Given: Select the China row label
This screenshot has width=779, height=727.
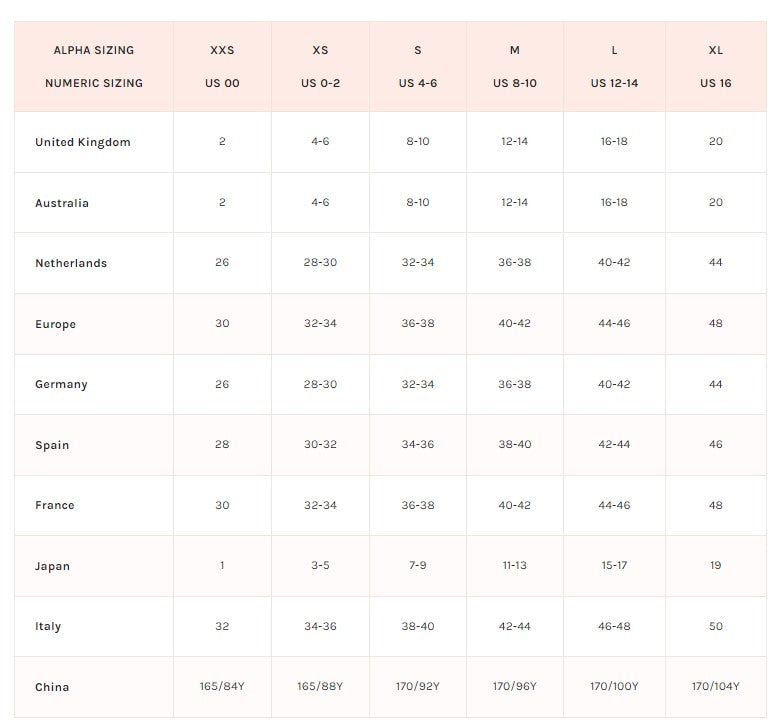Looking at the screenshot, I should [52, 687].
